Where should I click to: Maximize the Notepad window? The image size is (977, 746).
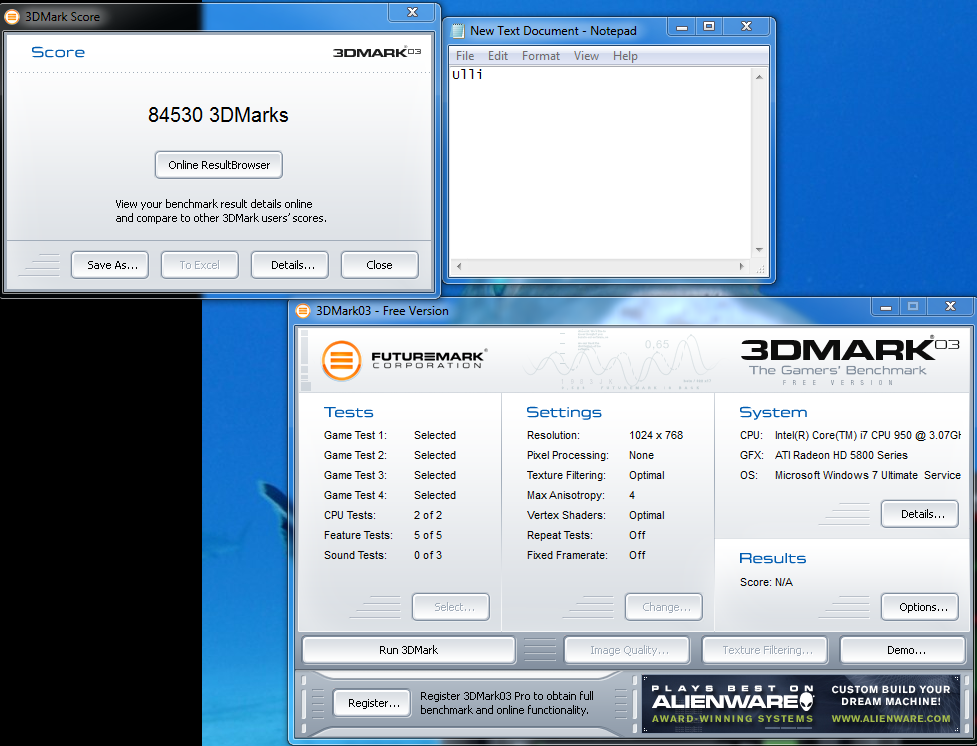click(x=709, y=28)
